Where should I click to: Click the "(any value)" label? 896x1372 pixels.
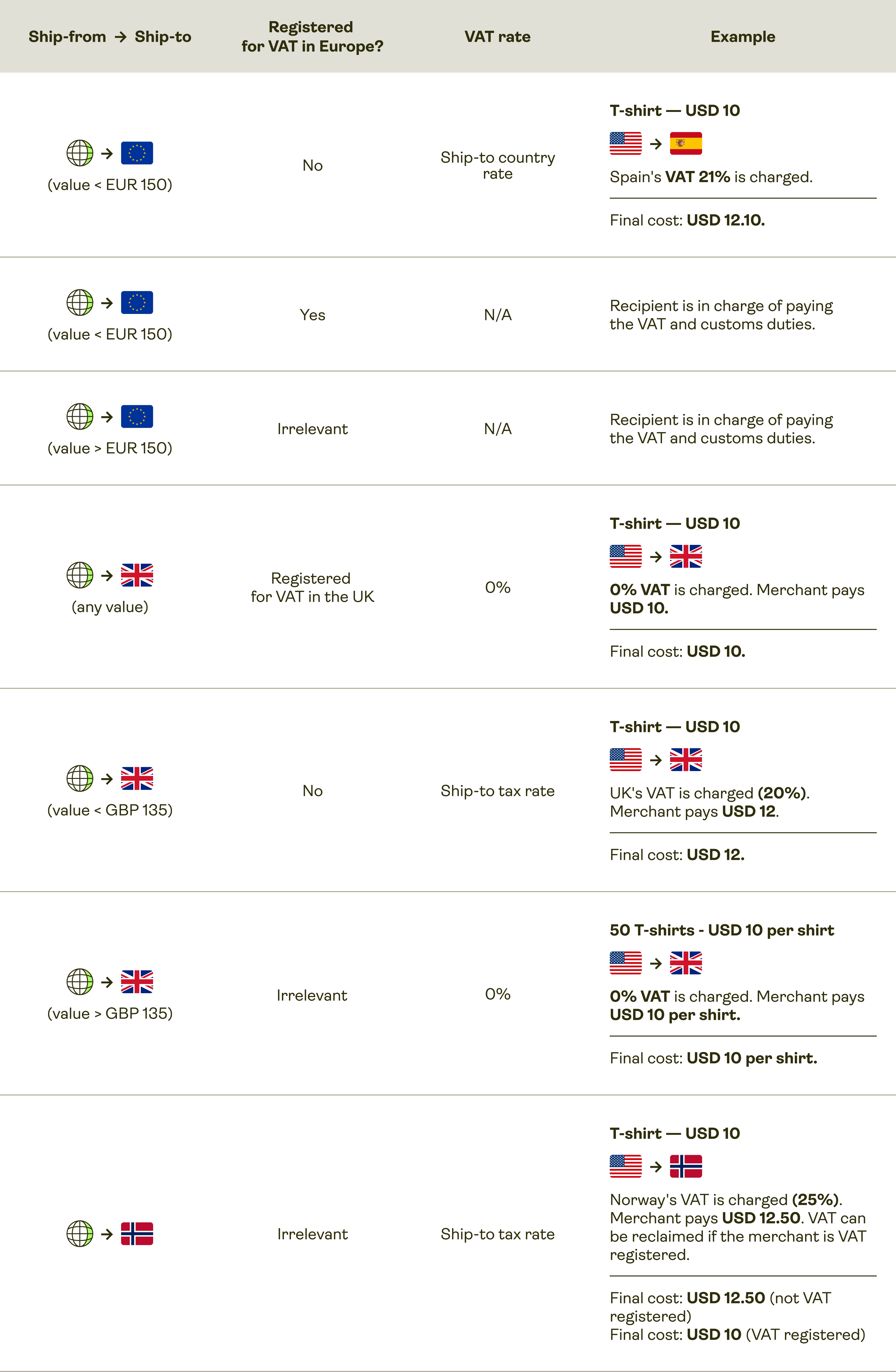(110, 607)
